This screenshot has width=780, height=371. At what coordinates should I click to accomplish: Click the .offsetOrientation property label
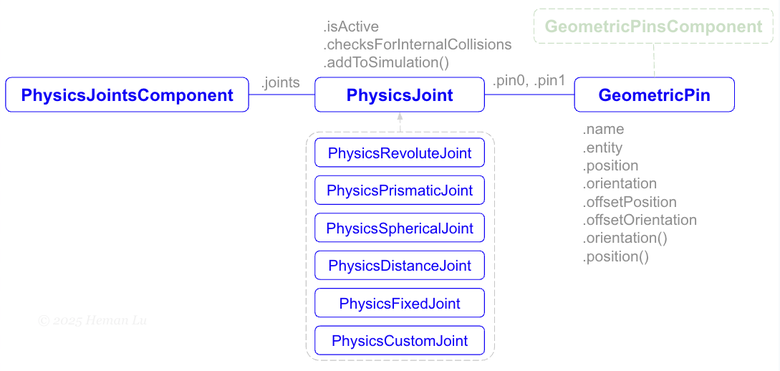[x=639, y=220]
